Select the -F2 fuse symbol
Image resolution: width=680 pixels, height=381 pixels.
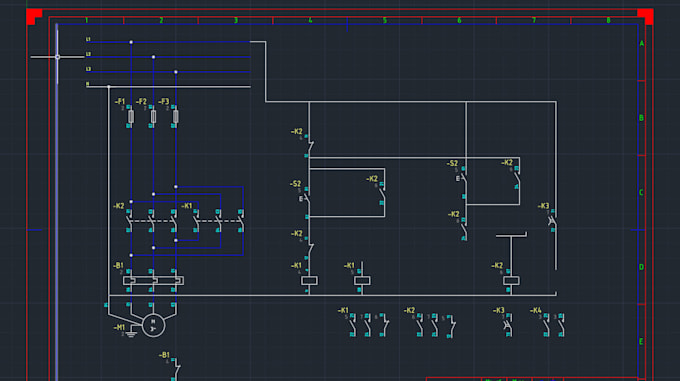[x=154, y=116]
